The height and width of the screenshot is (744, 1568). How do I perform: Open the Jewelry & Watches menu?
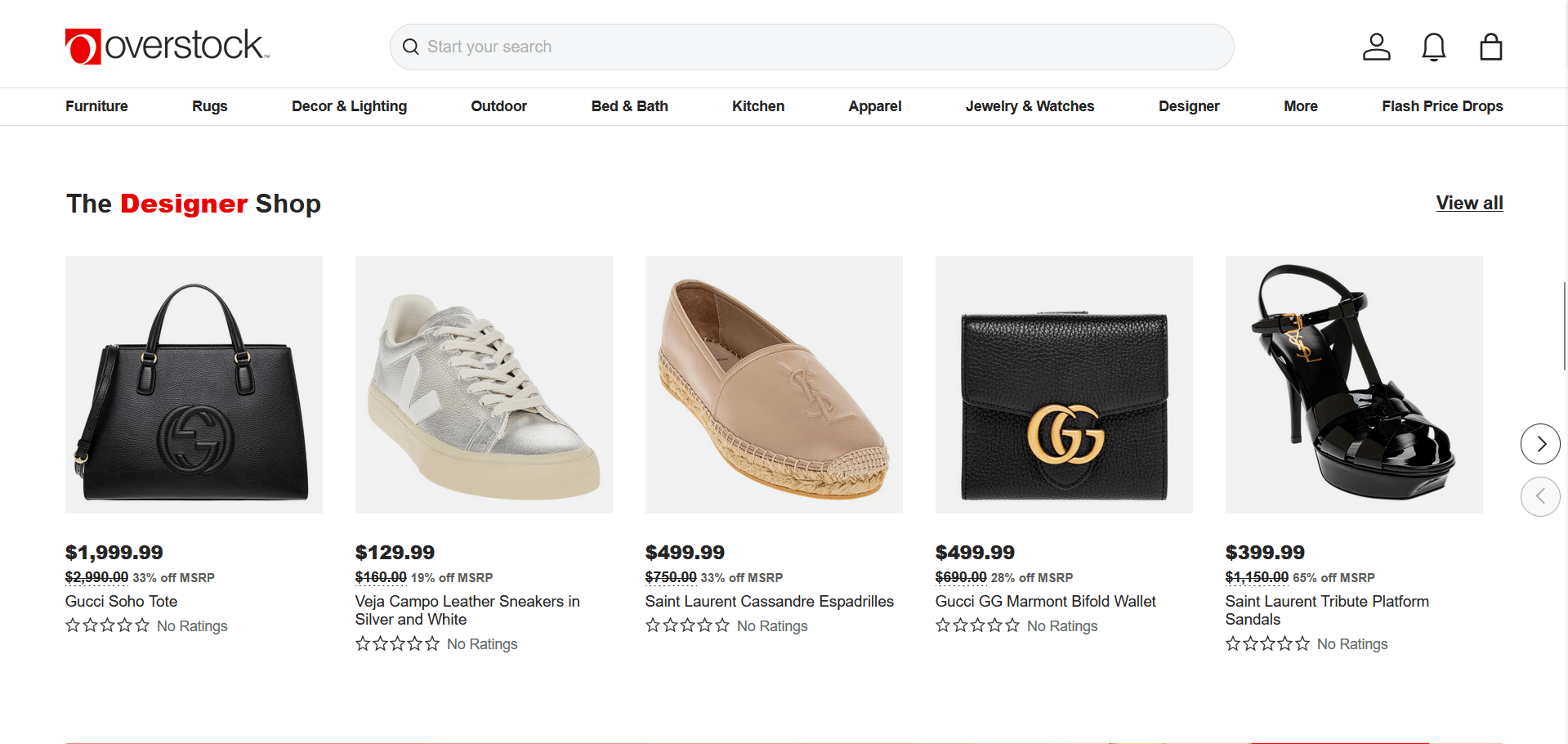[1030, 106]
